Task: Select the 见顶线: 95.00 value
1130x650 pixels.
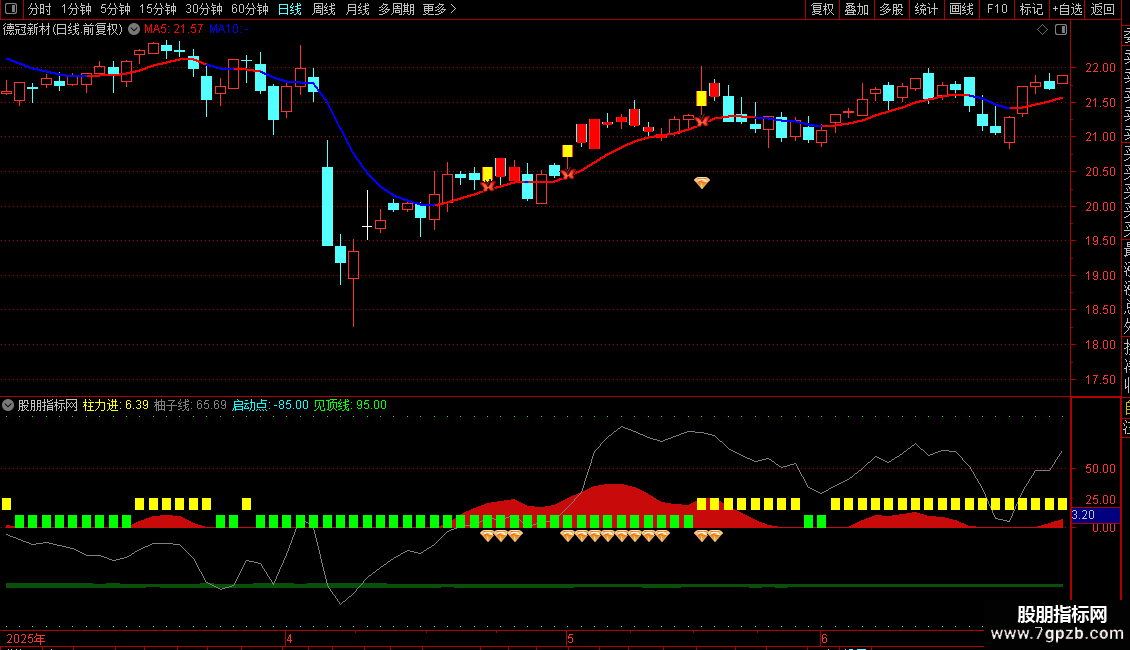Action: (x=350, y=406)
